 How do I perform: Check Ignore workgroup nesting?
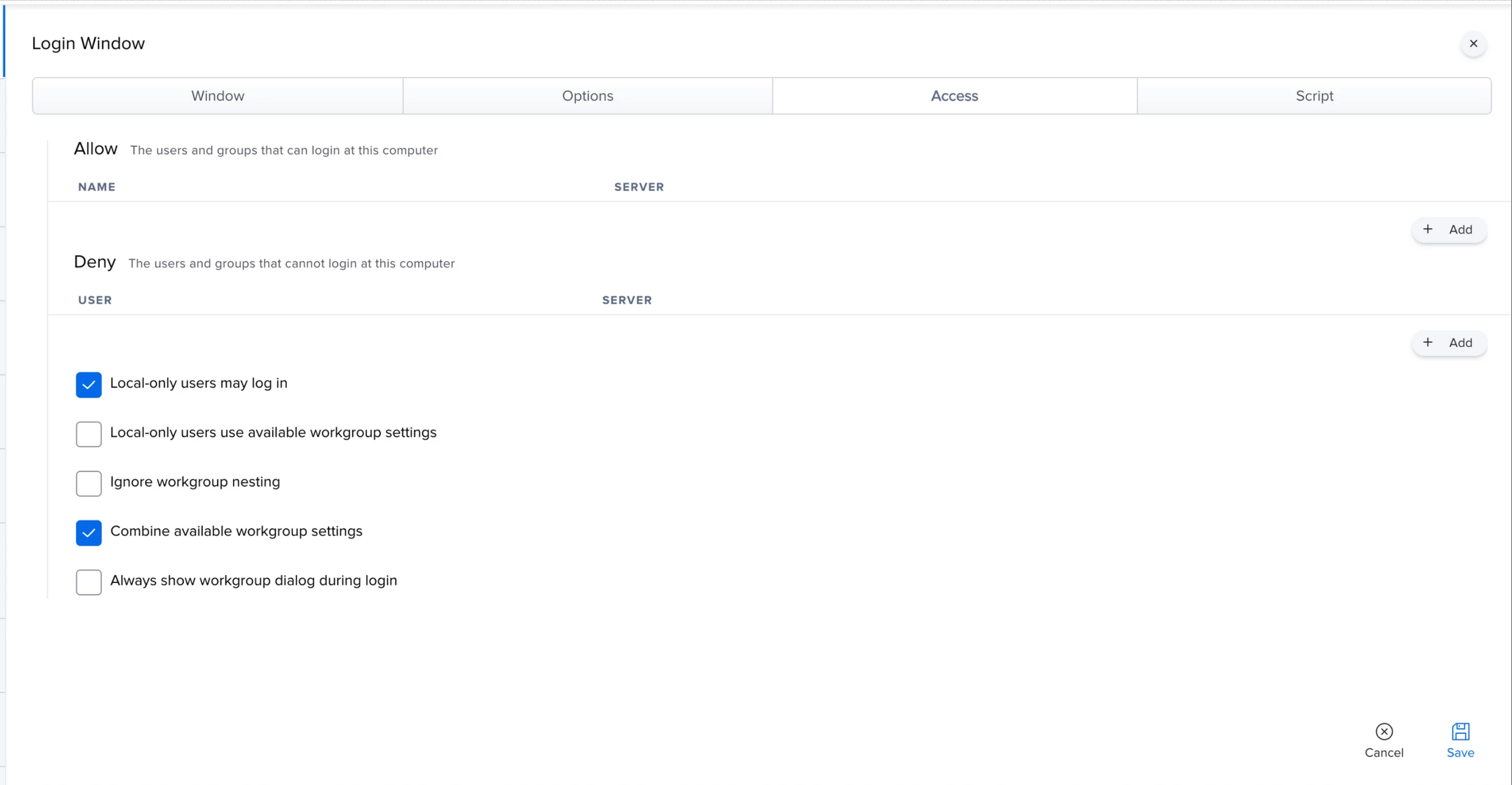coord(88,483)
